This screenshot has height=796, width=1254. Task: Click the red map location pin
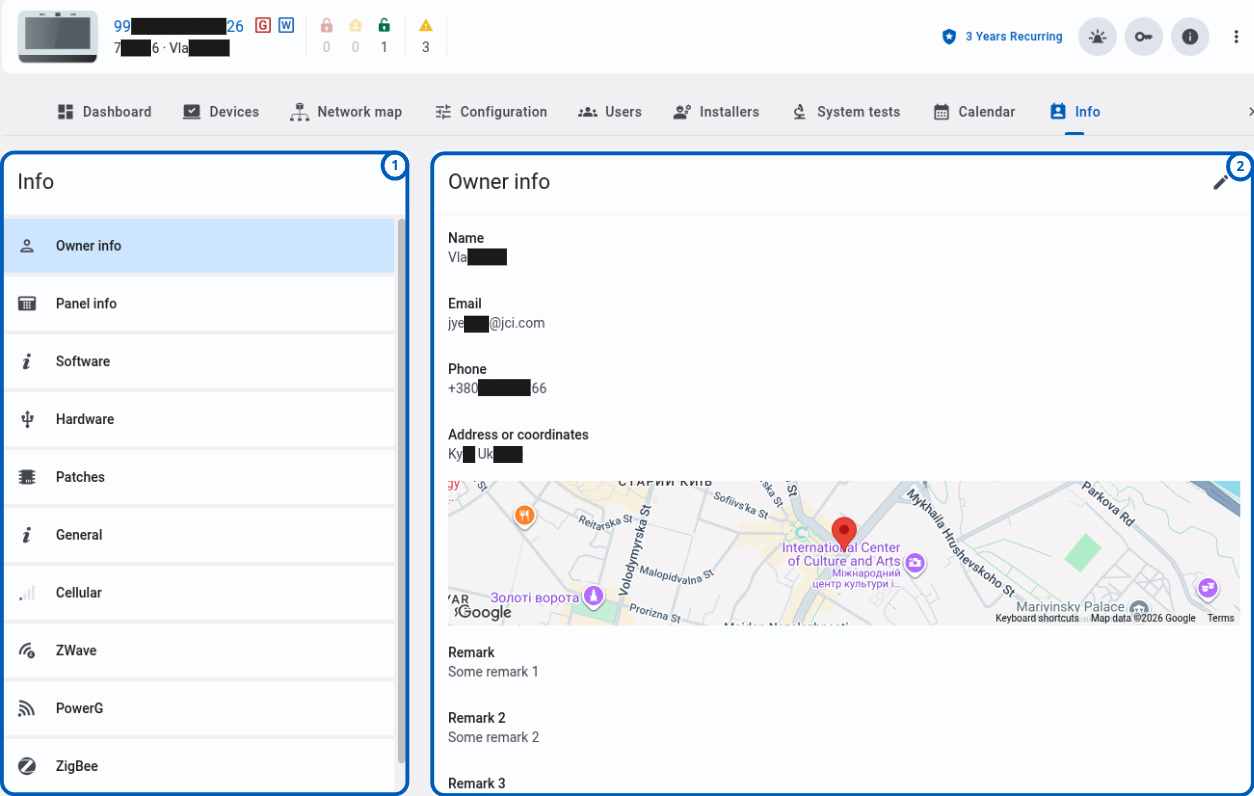(844, 535)
